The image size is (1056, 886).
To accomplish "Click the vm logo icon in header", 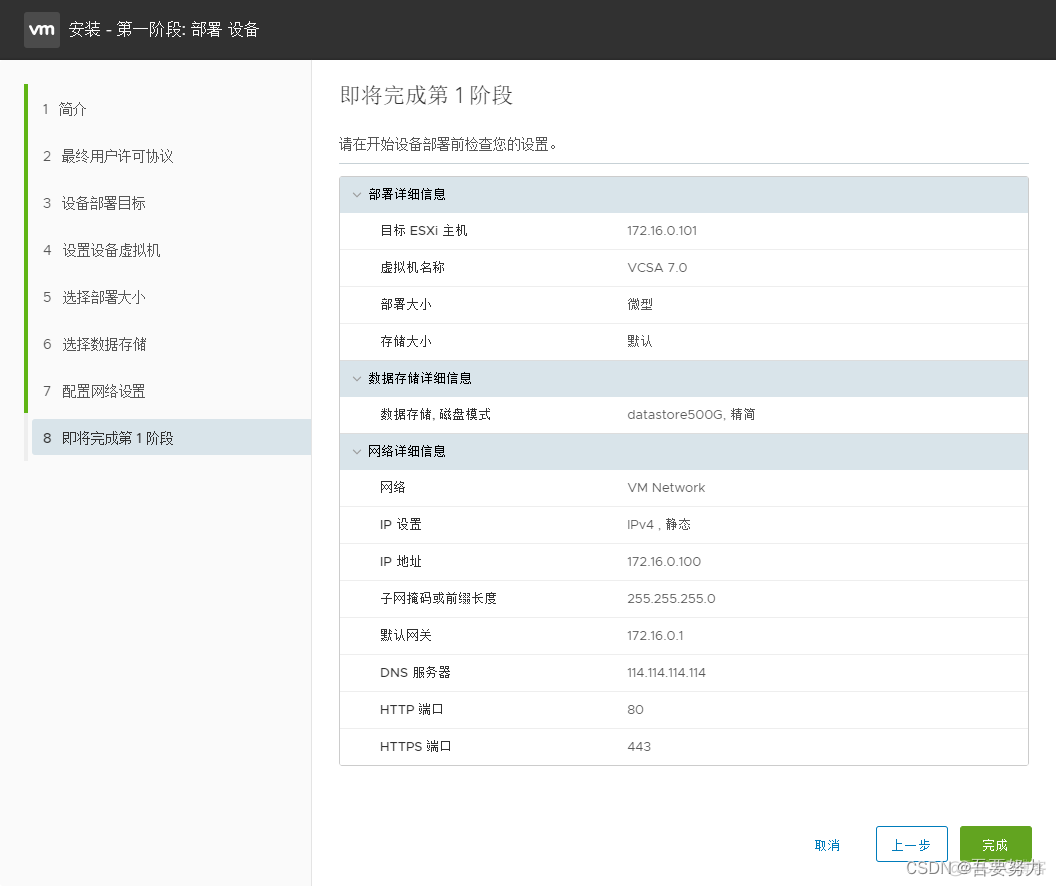I will [42, 30].
